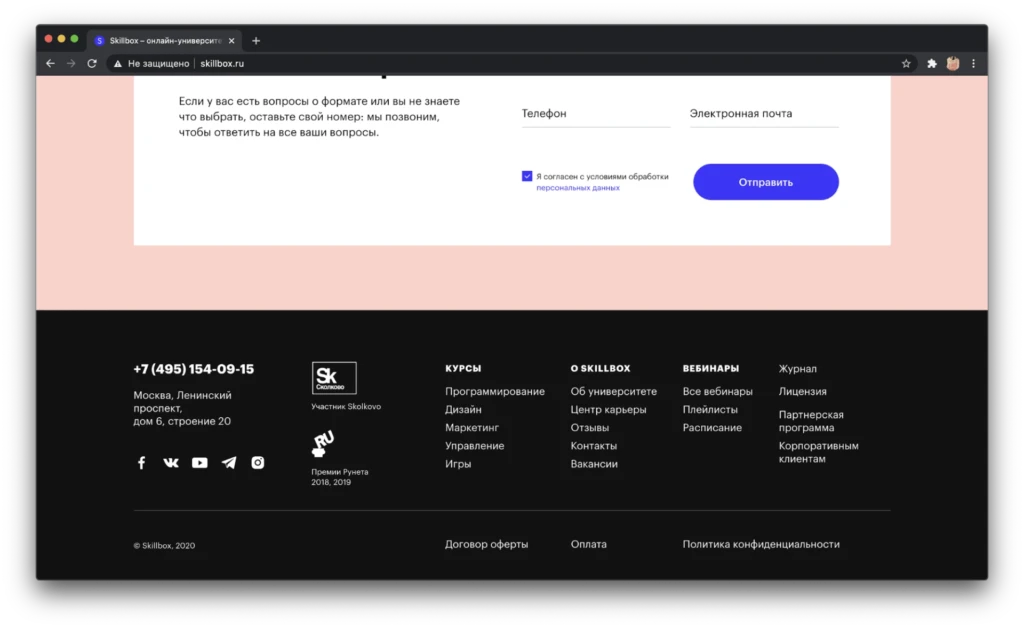This screenshot has width=1024, height=628.
Task: Click the ВЕБИНАРЫ footer heading
Action: pos(711,368)
